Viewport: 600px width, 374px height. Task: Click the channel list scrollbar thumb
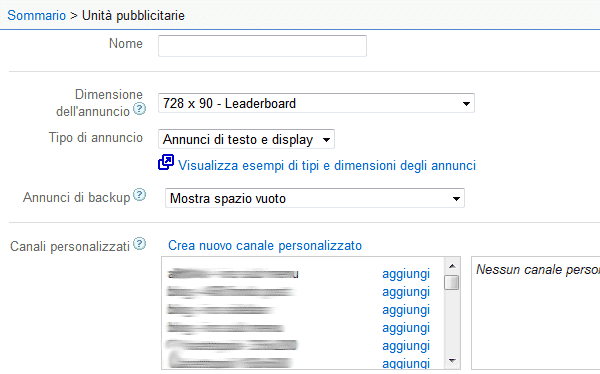point(452,283)
